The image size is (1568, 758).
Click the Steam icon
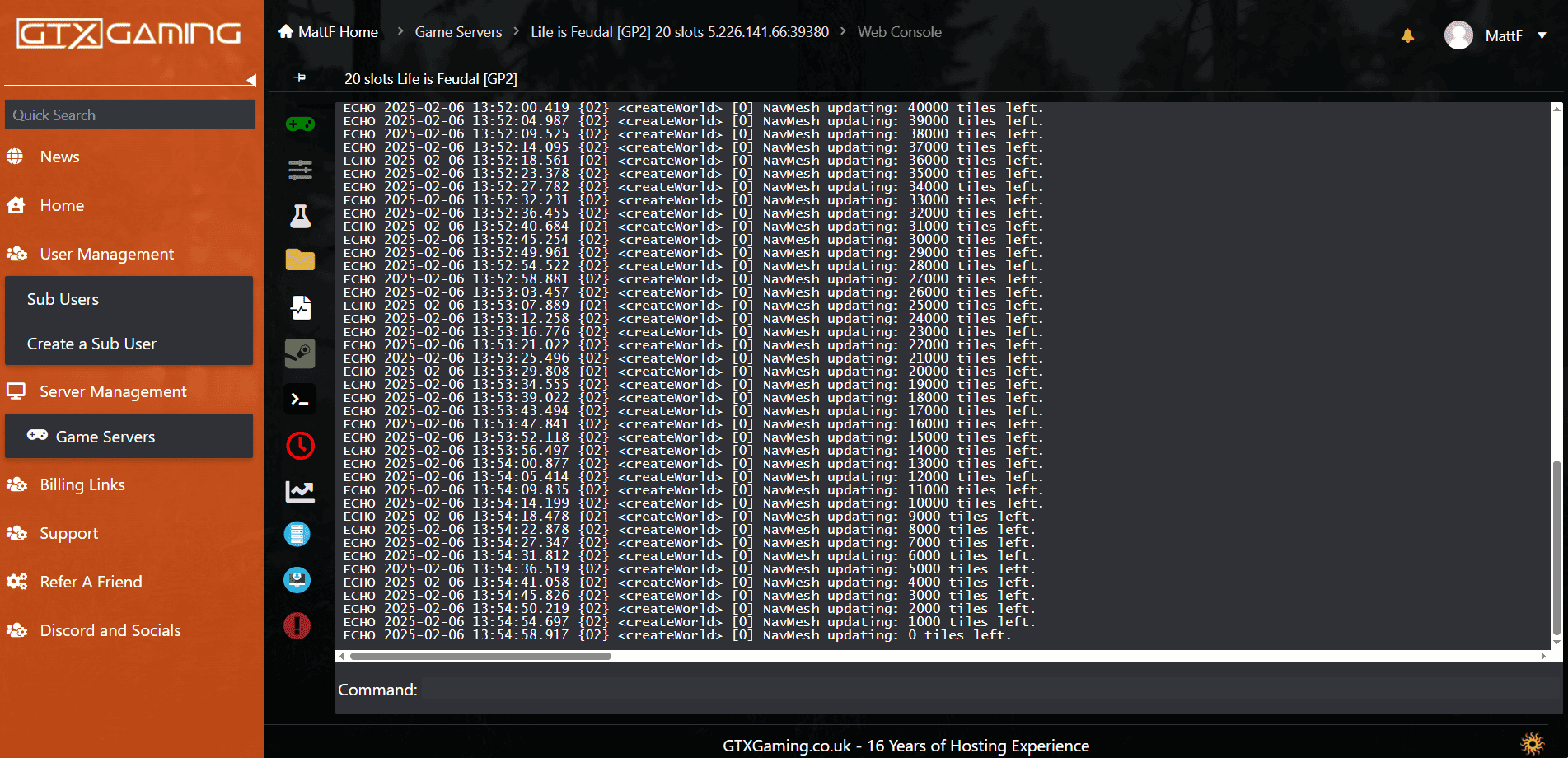point(300,353)
